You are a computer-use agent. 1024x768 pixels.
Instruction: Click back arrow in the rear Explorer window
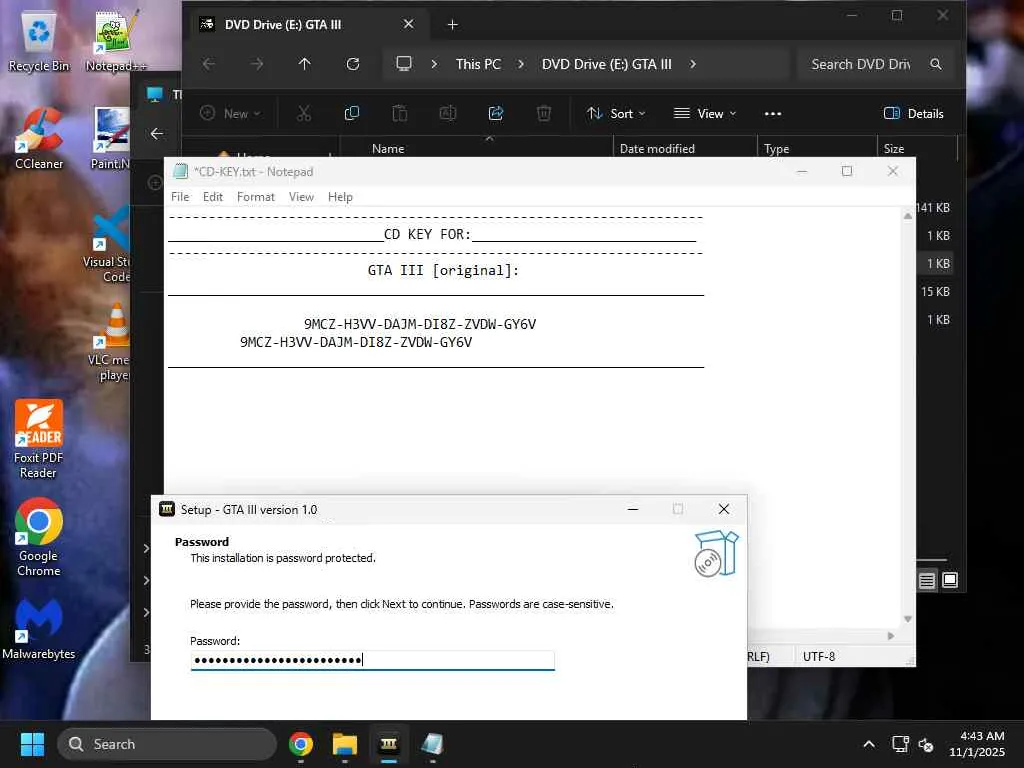pos(157,134)
